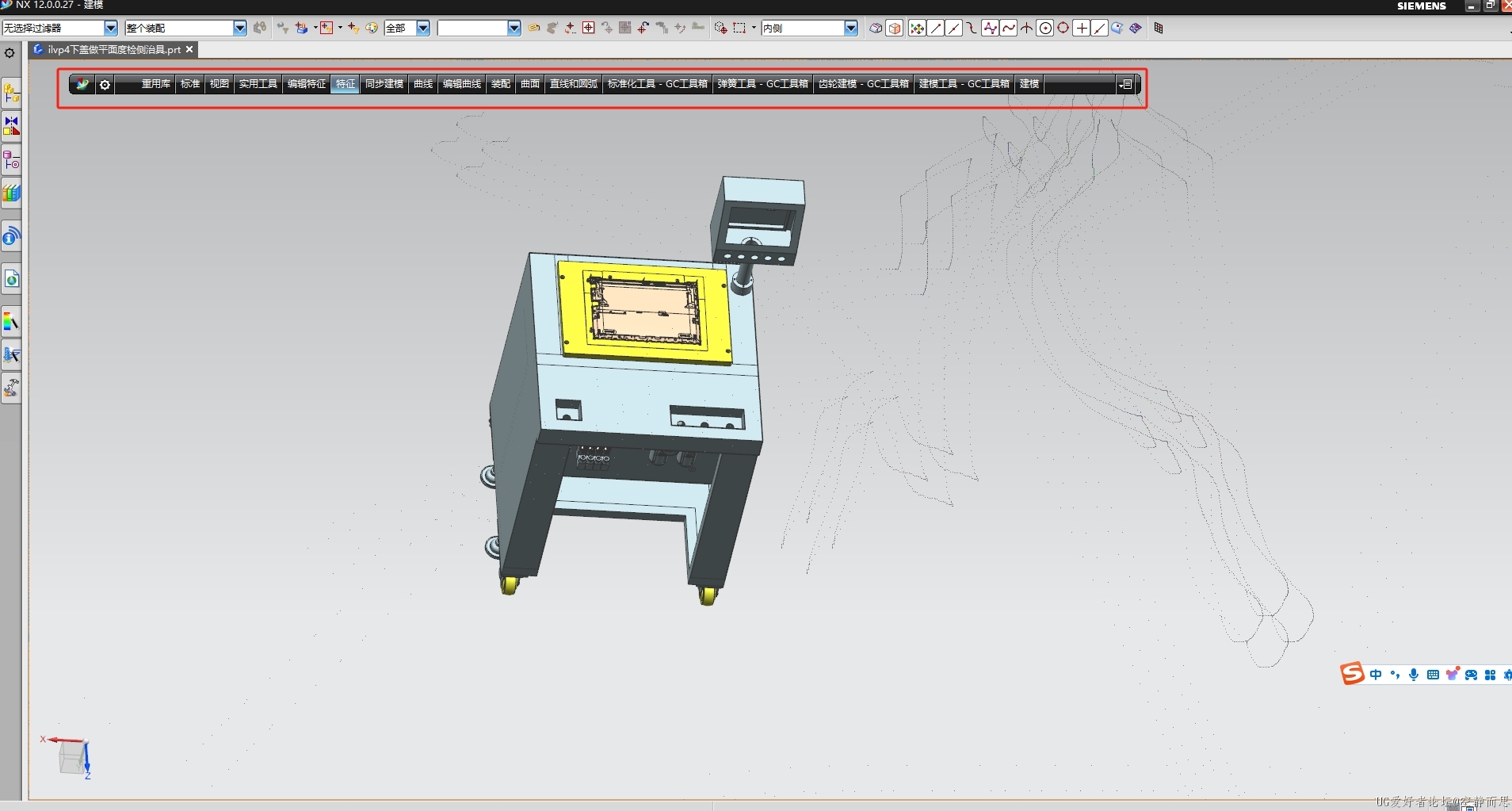Click the Point on Bounded Grid icon

(1136, 29)
